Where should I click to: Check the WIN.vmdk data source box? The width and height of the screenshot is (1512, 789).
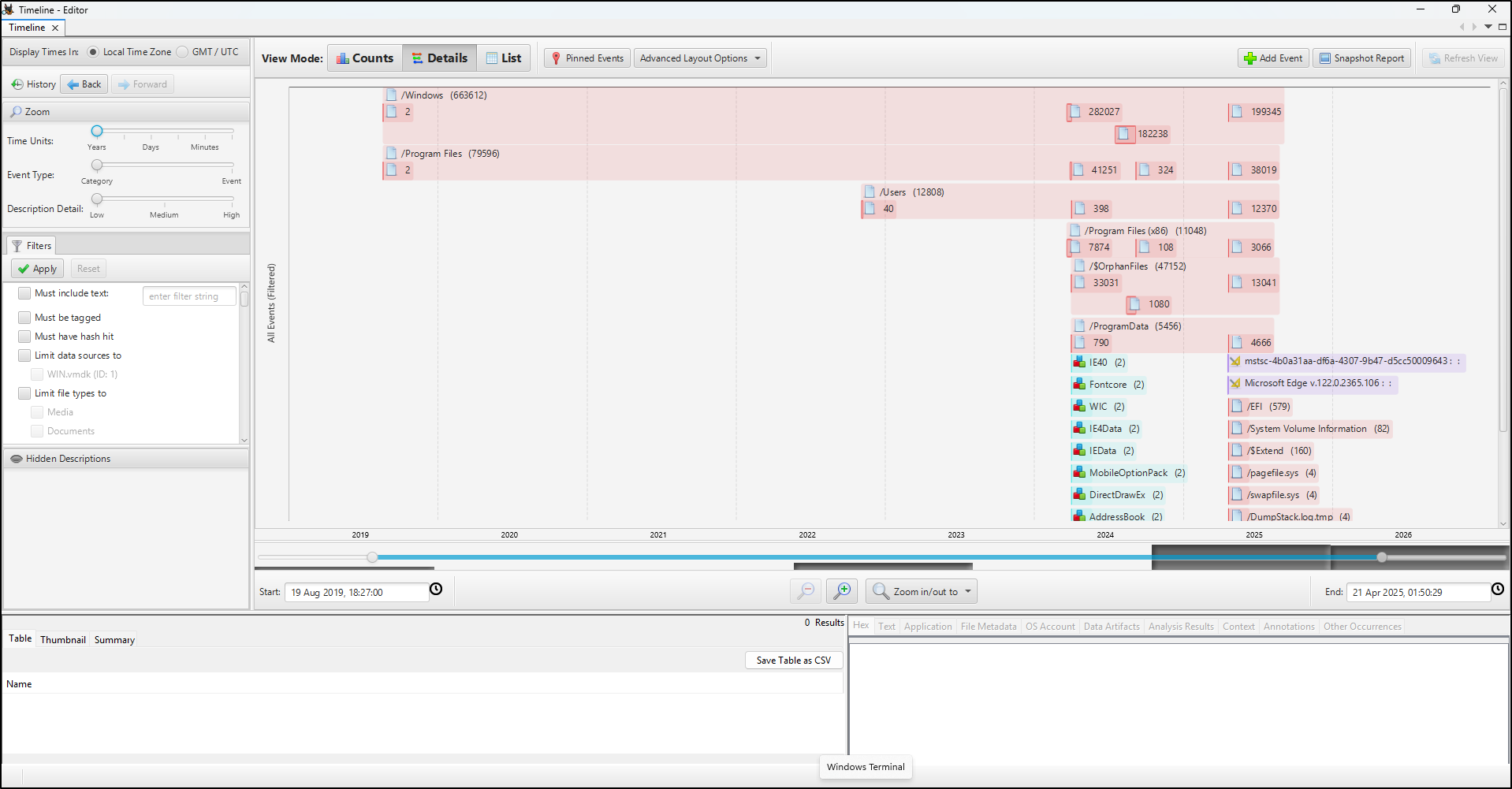pos(37,374)
